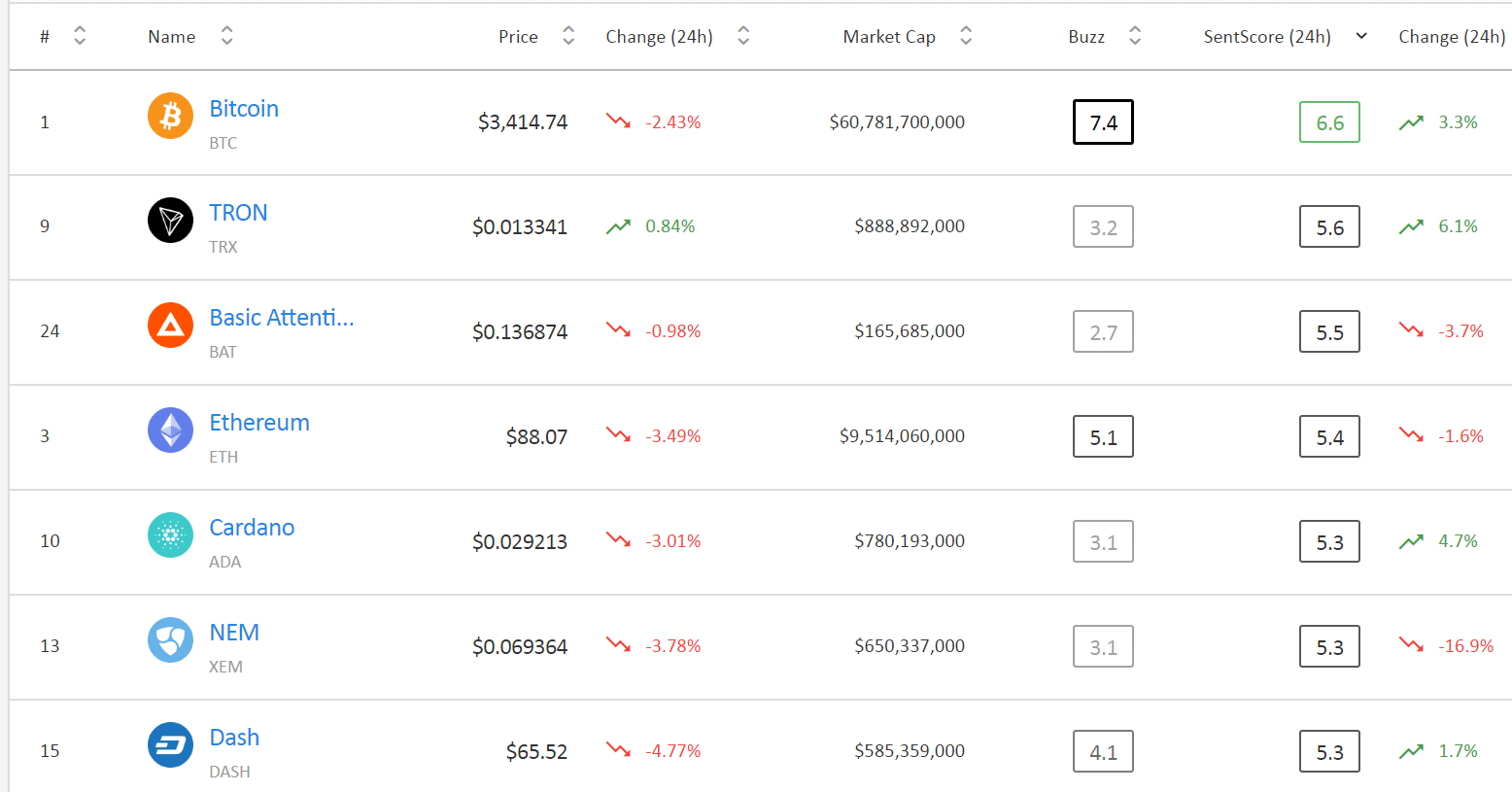Click Bitcoin's red downward price trend arrow

[618, 121]
